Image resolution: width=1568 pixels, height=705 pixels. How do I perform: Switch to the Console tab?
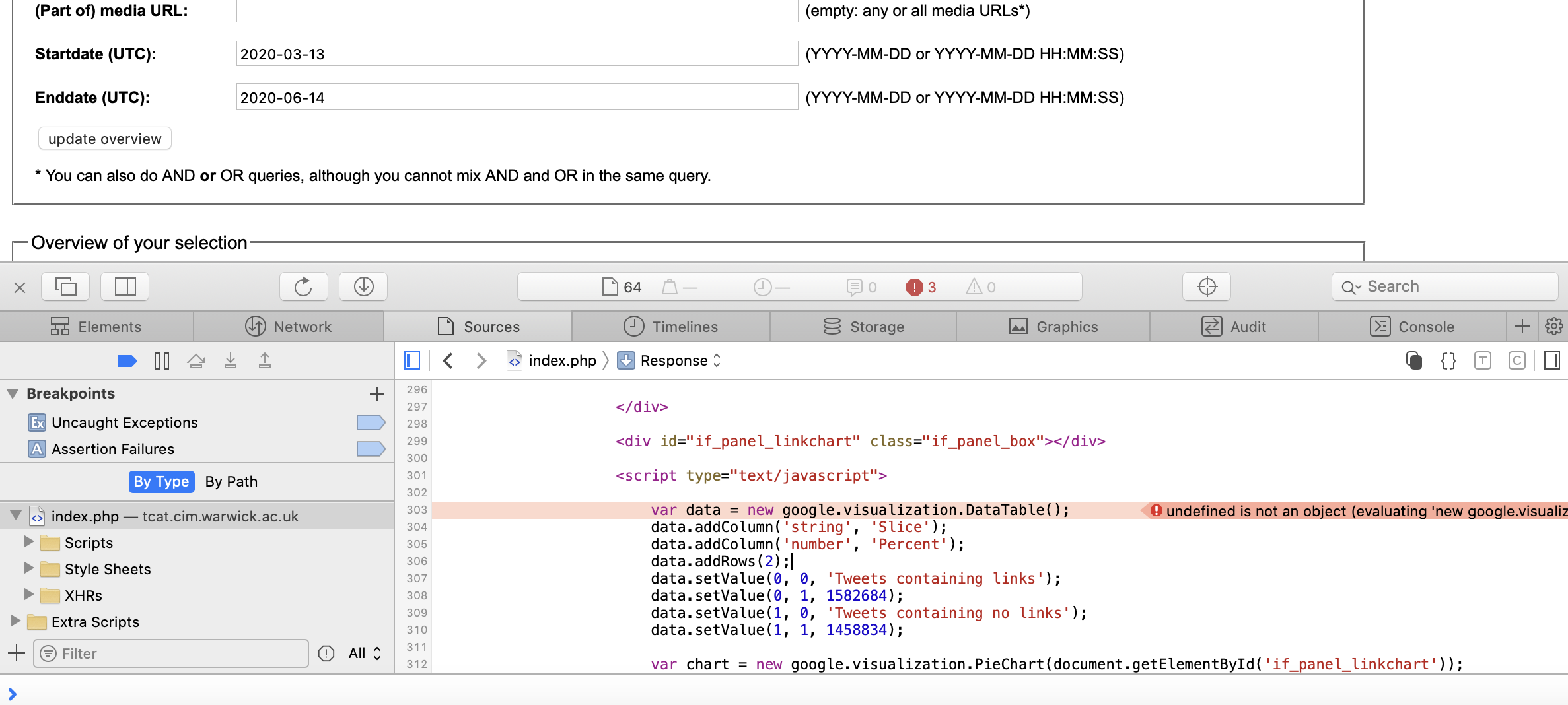coord(1427,326)
